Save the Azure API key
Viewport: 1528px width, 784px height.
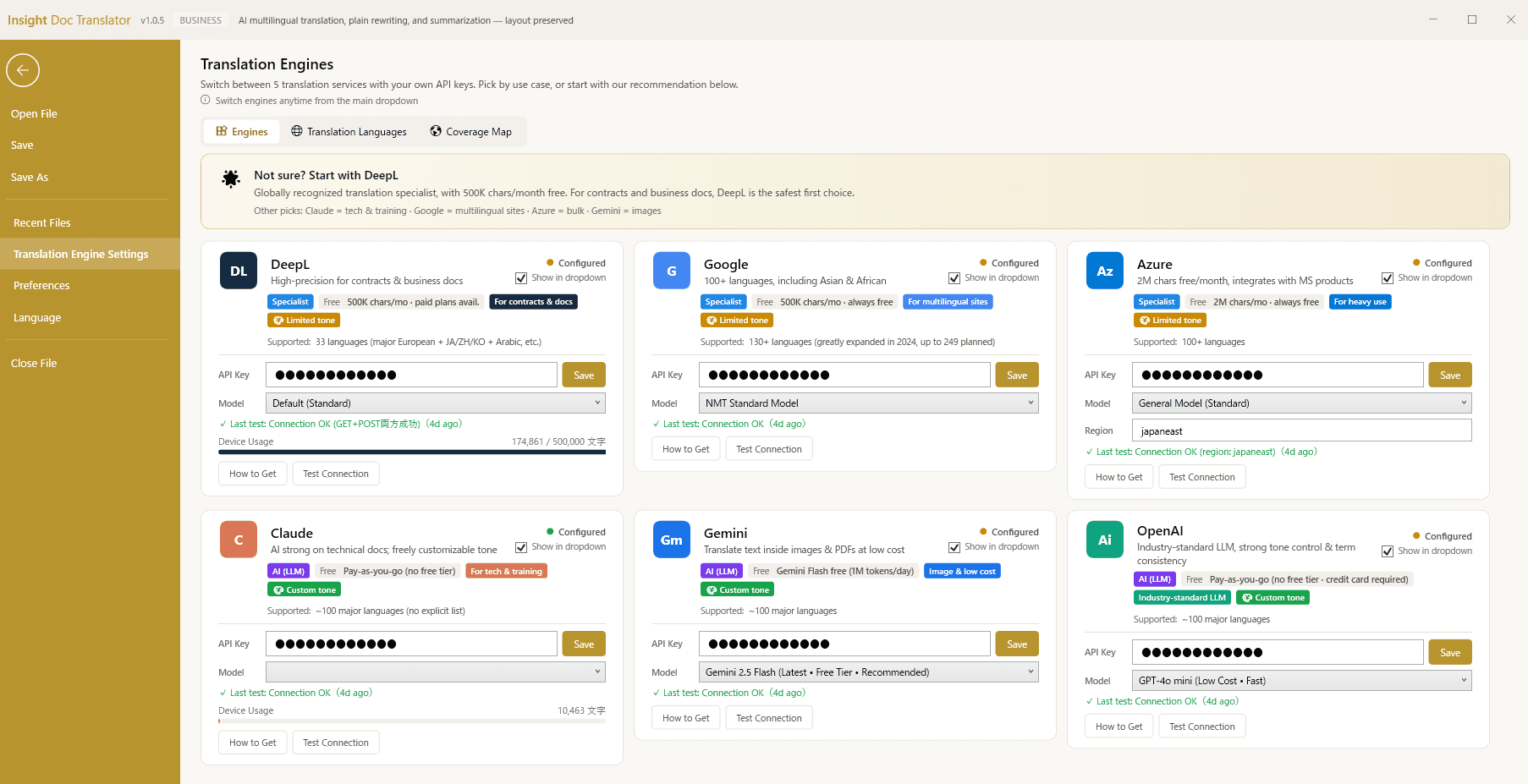click(1450, 375)
